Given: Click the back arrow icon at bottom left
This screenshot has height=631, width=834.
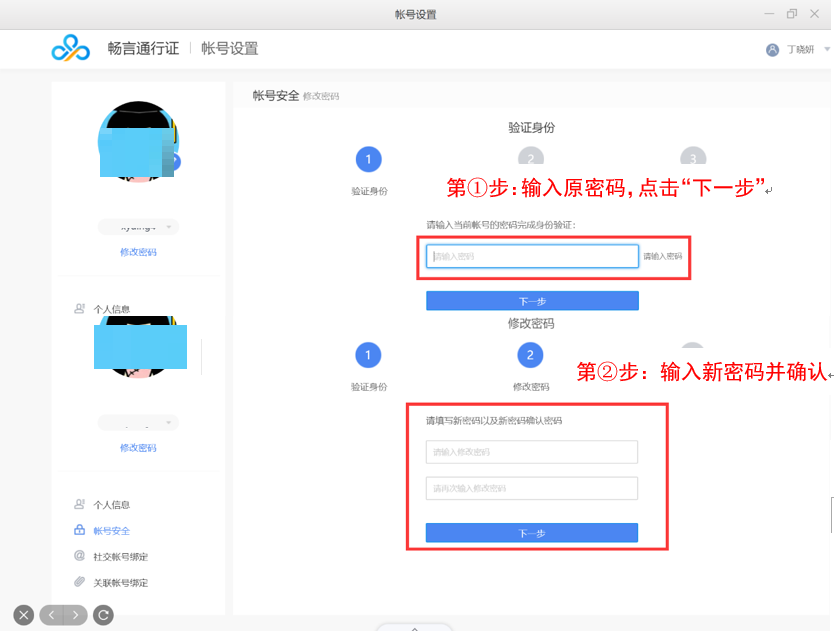Looking at the screenshot, I should pyautogui.click(x=50, y=615).
